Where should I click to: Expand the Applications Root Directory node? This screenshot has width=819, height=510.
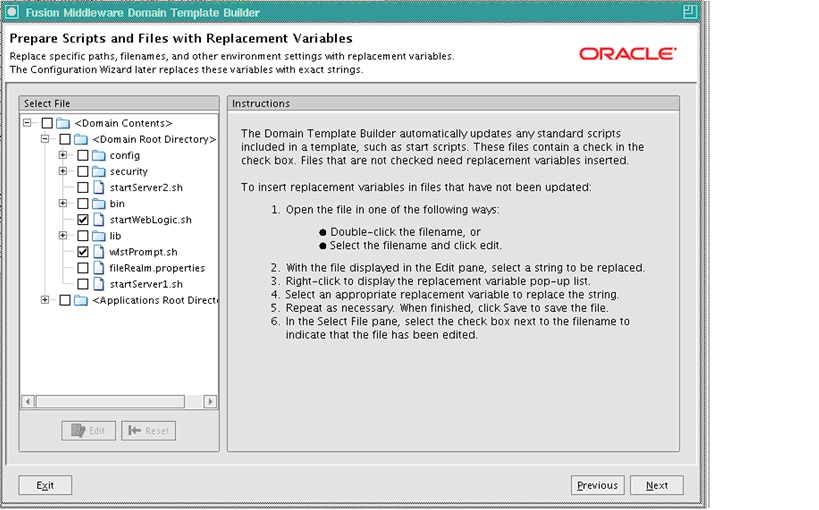(45, 300)
